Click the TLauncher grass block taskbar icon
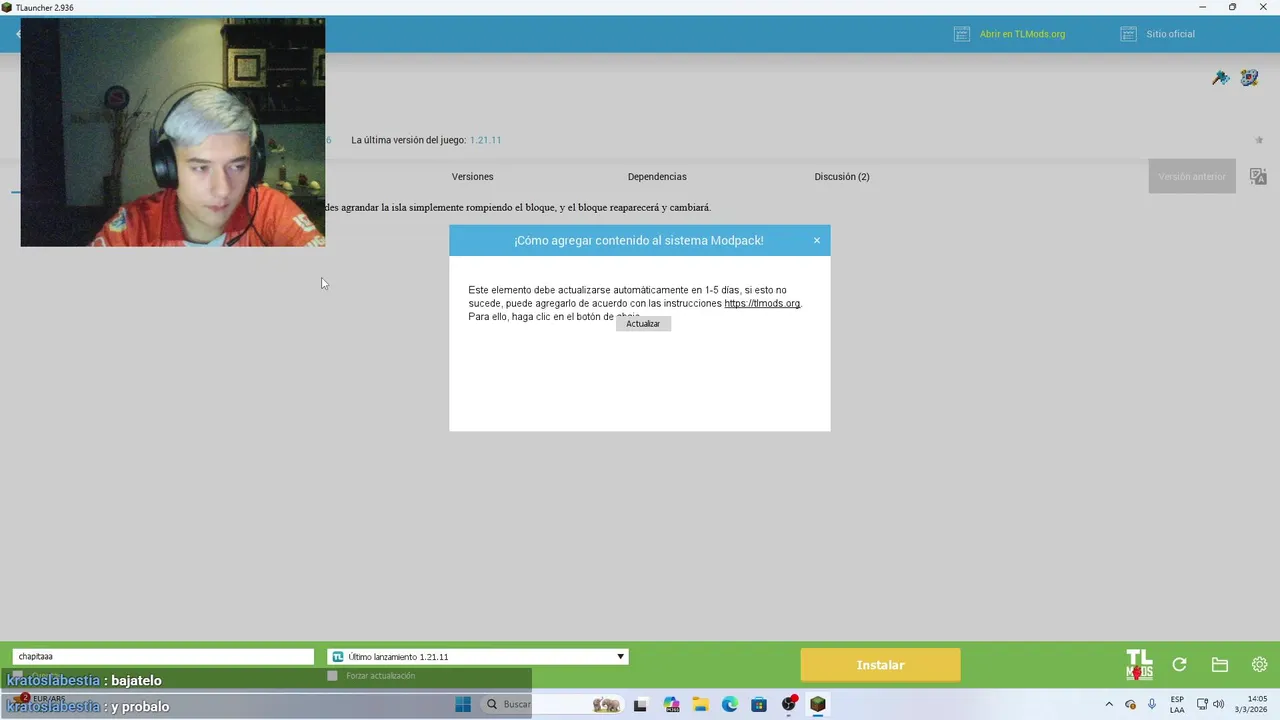This screenshot has width=1280, height=720. tap(818, 704)
